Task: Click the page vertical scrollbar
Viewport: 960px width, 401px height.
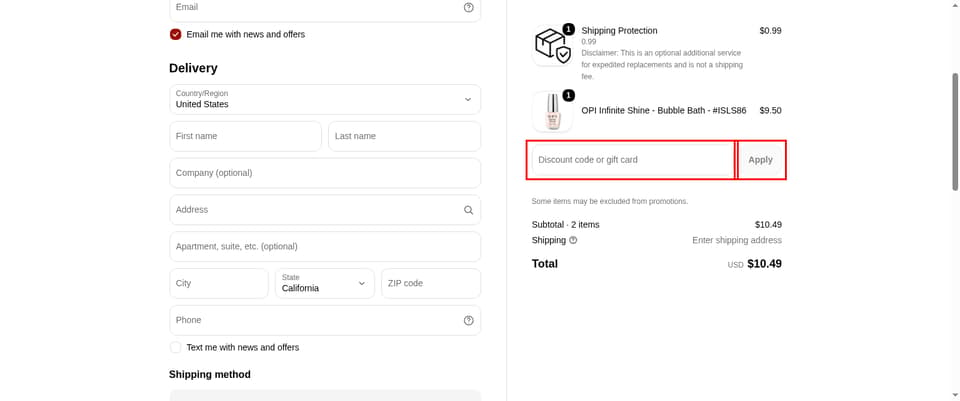Action: 955,132
